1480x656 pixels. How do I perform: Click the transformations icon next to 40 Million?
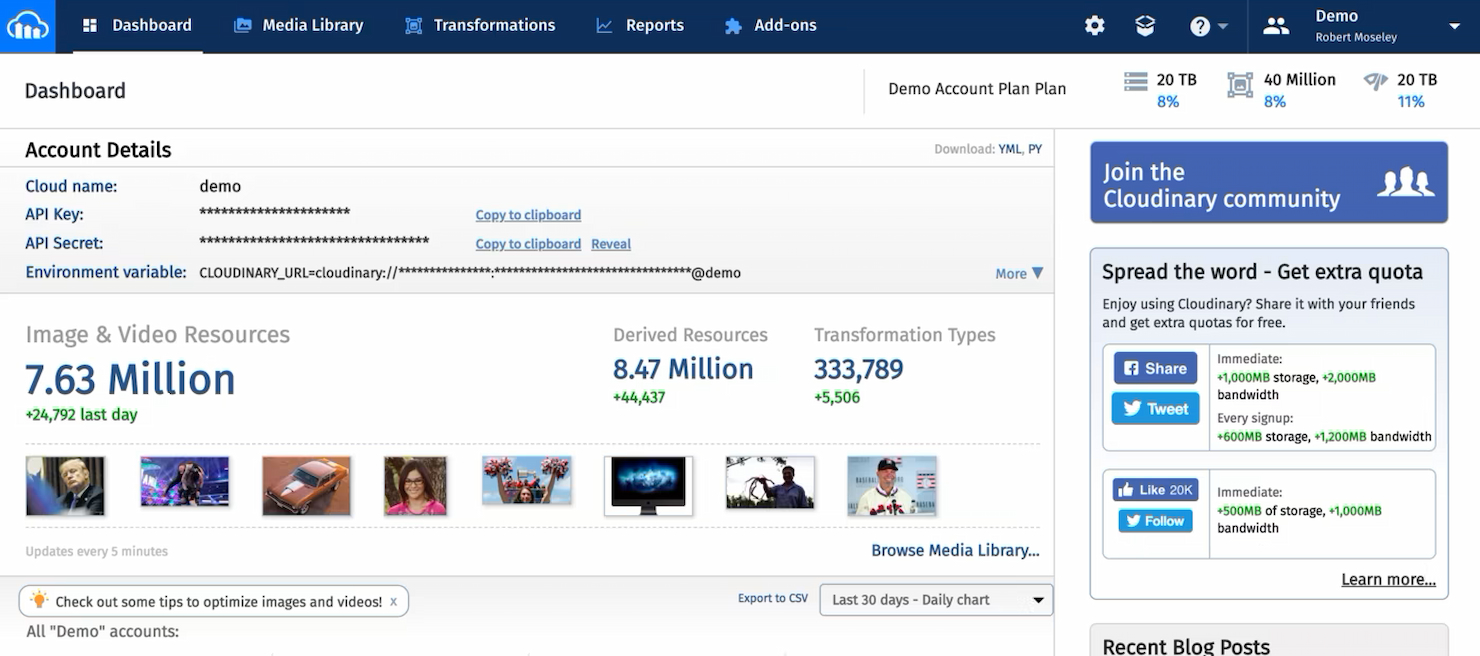click(x=1240, y=85)
